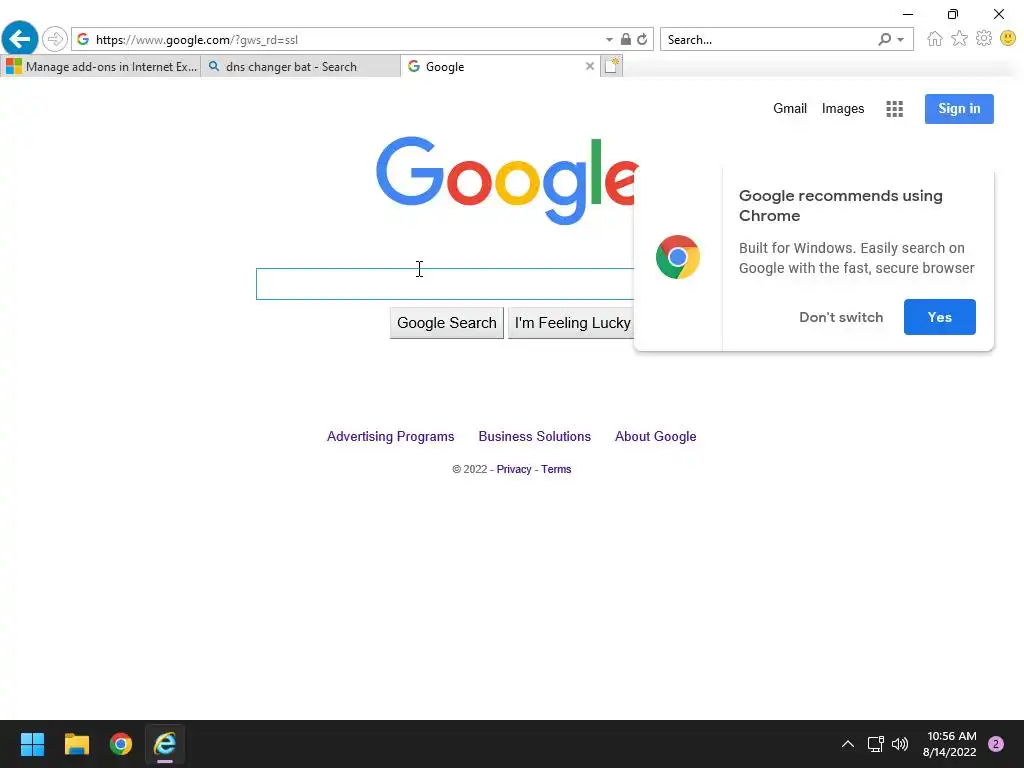This screenshot has width=1024, height=768.
Task: Open the taskbar clock and date
Action: (x=950, y=744)
